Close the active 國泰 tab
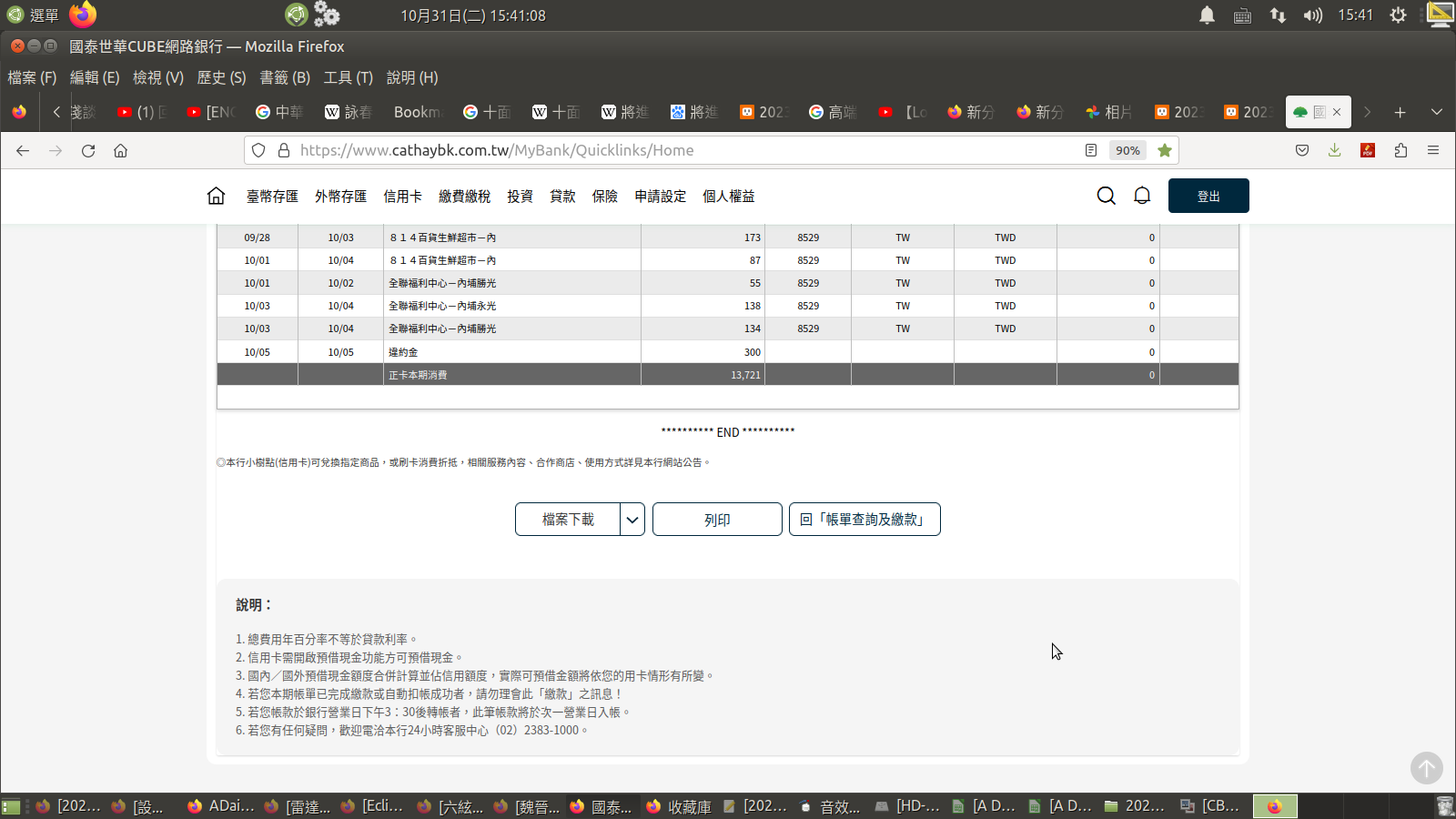Image resolution: width=1456 pixels, height=819 pixels. 1337,112
